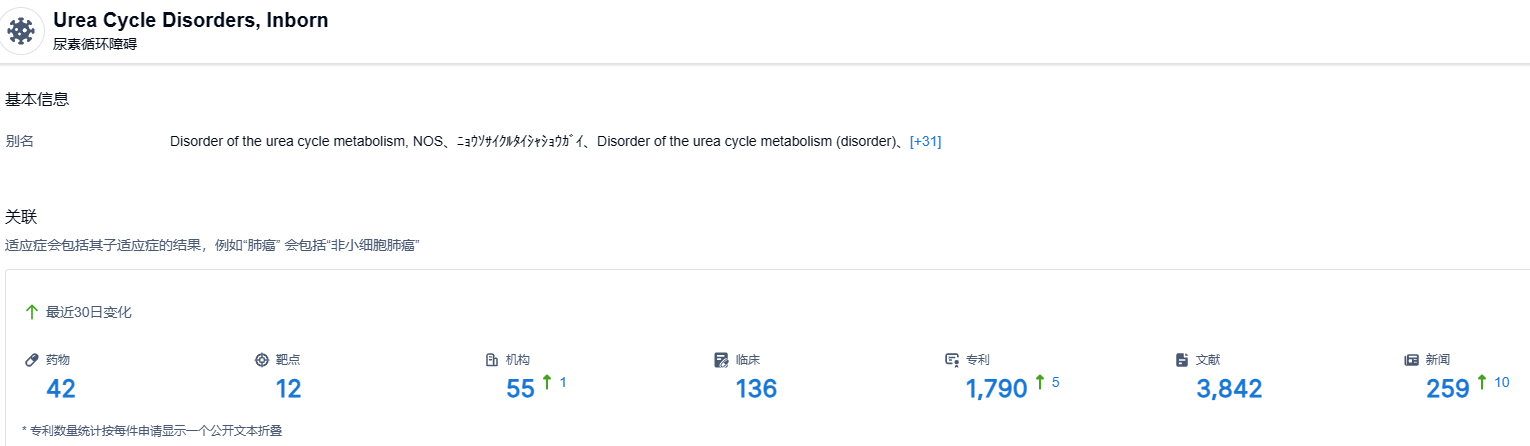Click the target icon next to 靶点

pyautogui.click(x=262, y=360)
